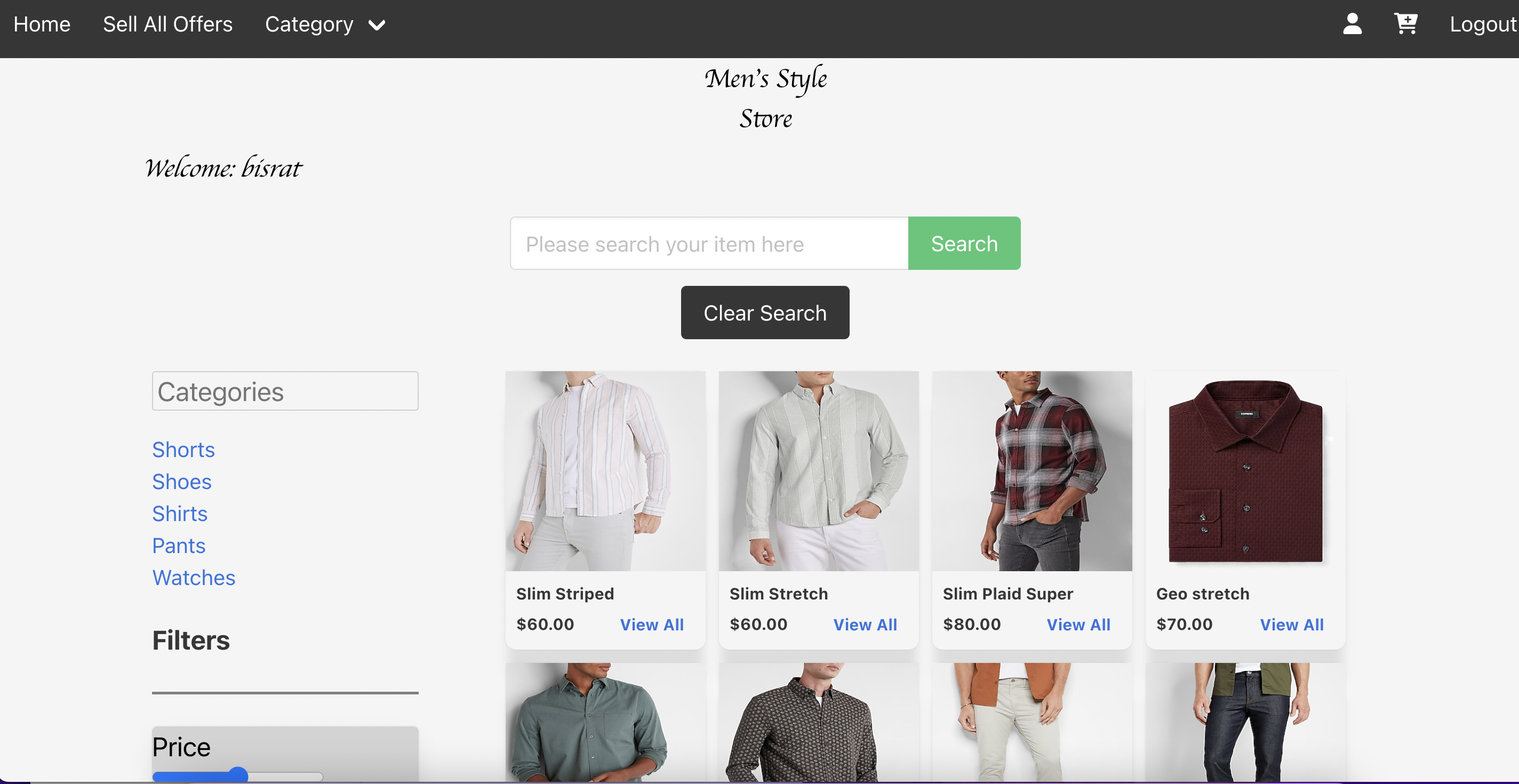Click View All for Slim Stretch
Image resolution: width=1519 pixels, height=784 pixels.
click(x=865, y=625)
